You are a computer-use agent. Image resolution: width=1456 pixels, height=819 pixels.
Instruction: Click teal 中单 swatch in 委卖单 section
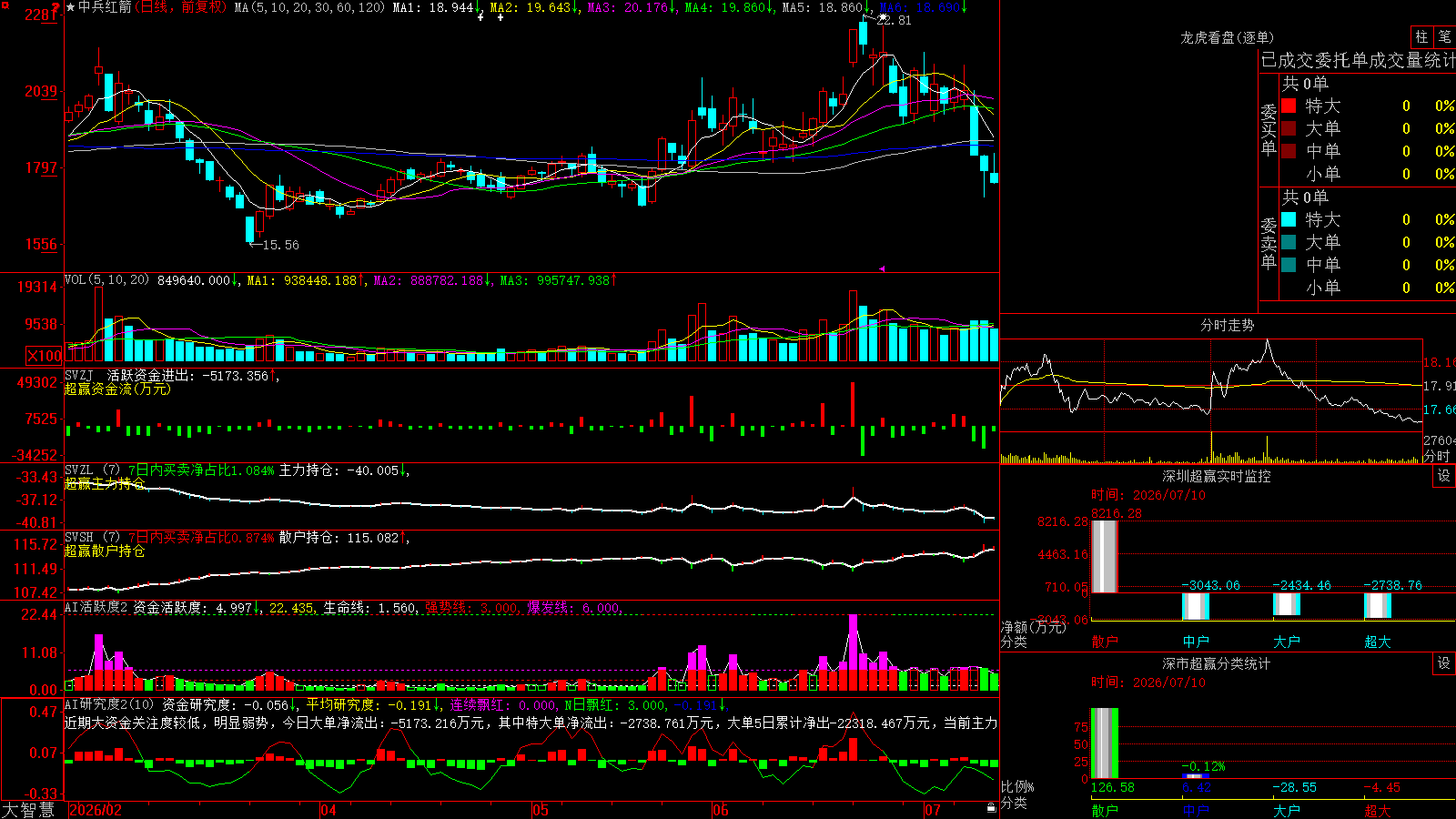1289,265
